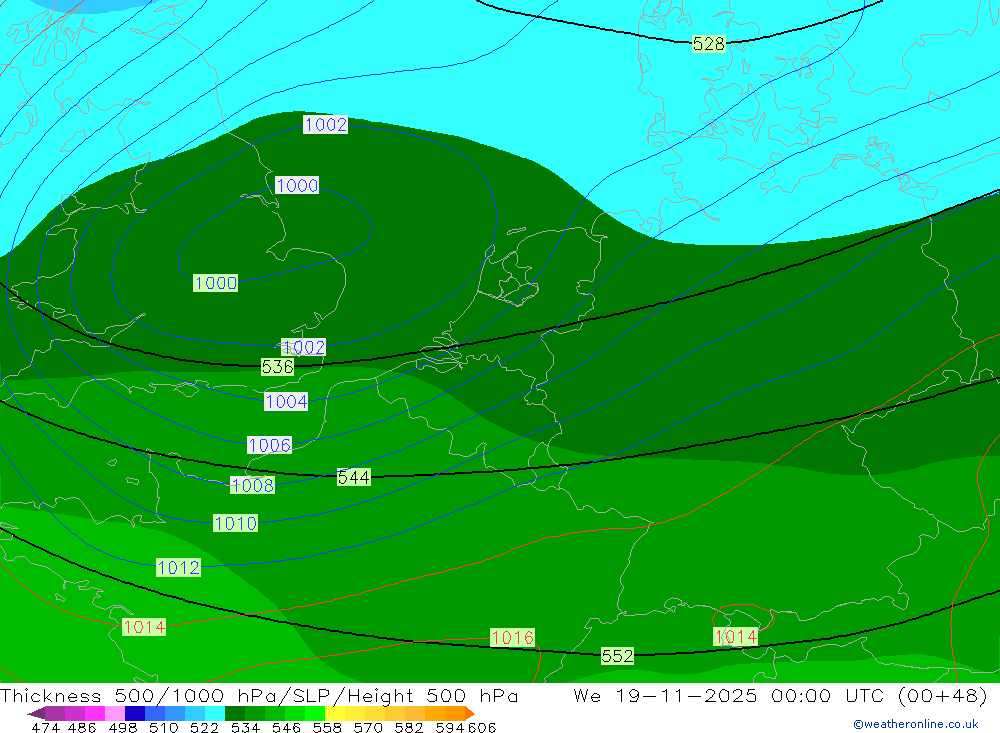Click the 536 height contour label
The height and width of the screenshot is (733, 1000).
point(277,367)
